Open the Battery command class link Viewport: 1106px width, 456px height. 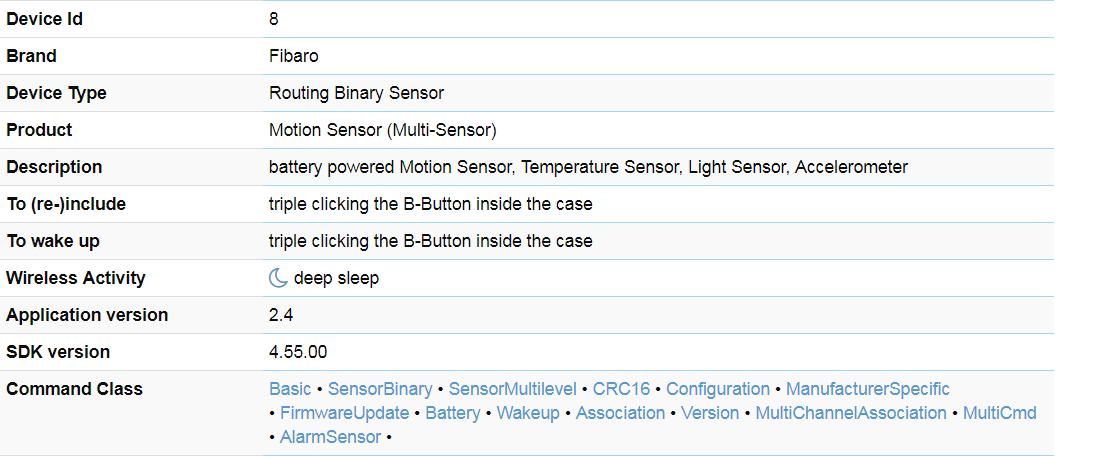tap(453, 413)
